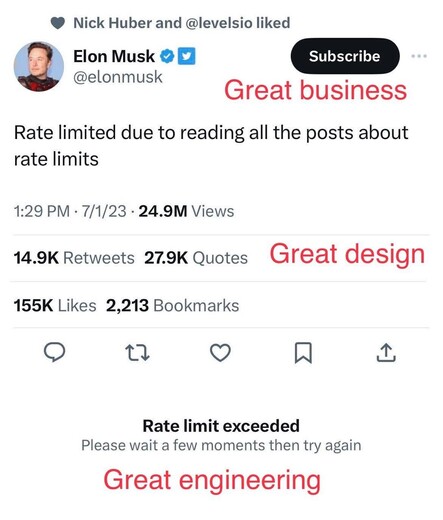Click the reply speech bubble icon
This screenshot has height=520, width=443.
54,353
